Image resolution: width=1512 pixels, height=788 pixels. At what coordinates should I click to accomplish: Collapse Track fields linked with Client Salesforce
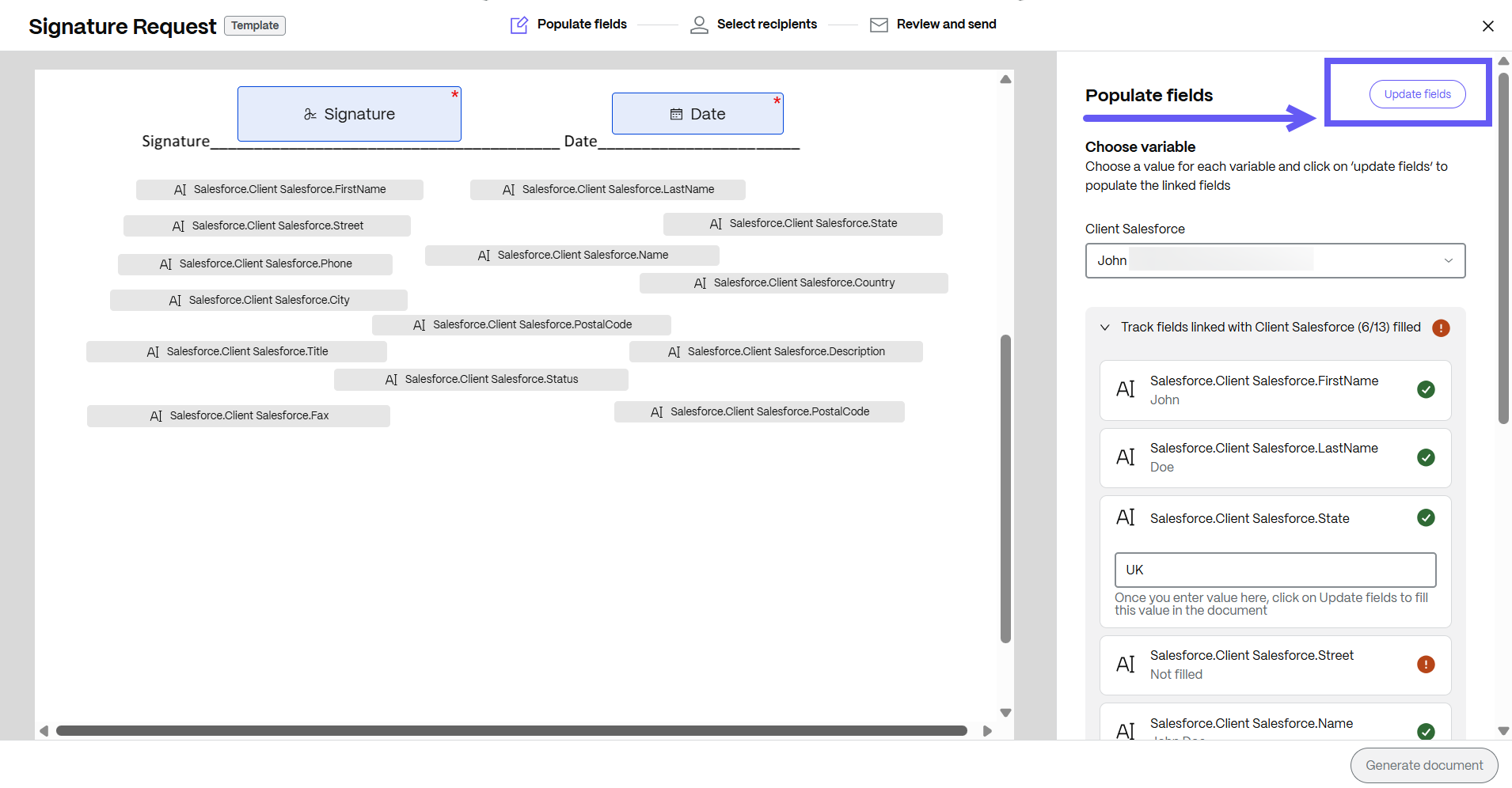[x=1105, y=328]
